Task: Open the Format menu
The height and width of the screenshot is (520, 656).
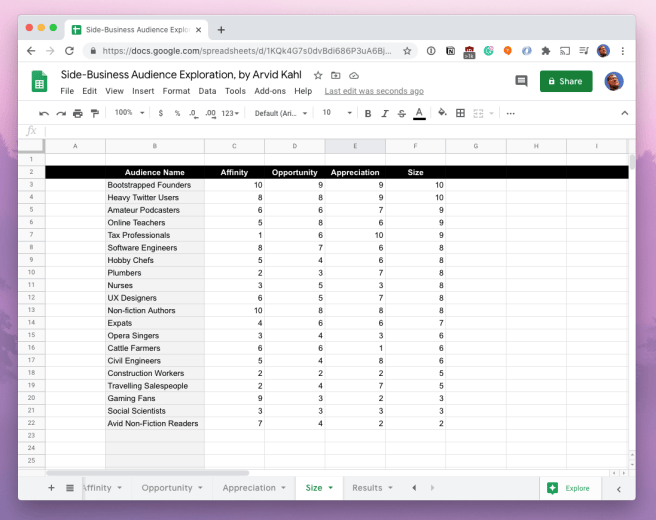Action: 176,91
